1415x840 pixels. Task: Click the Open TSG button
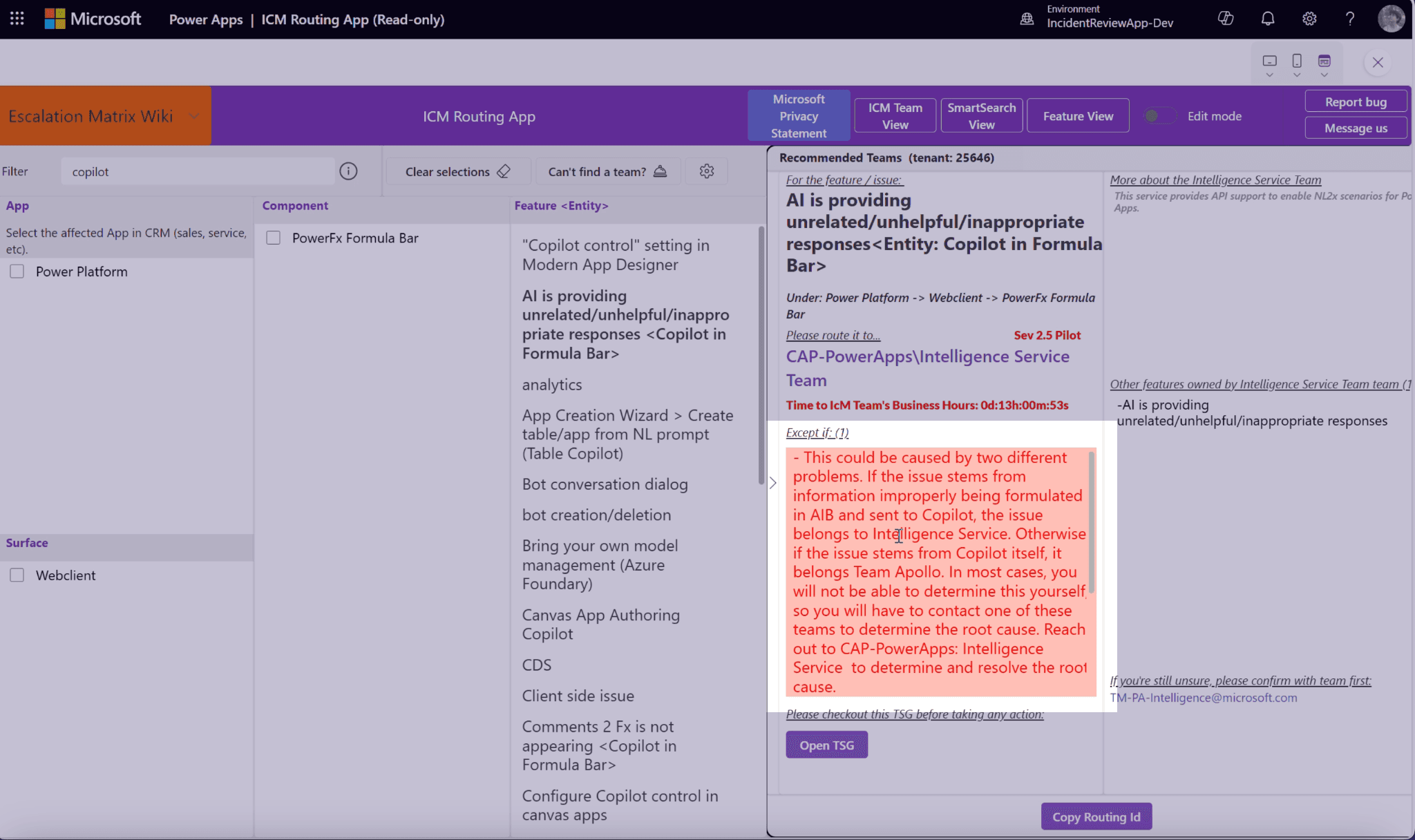[x=826, y=745]
